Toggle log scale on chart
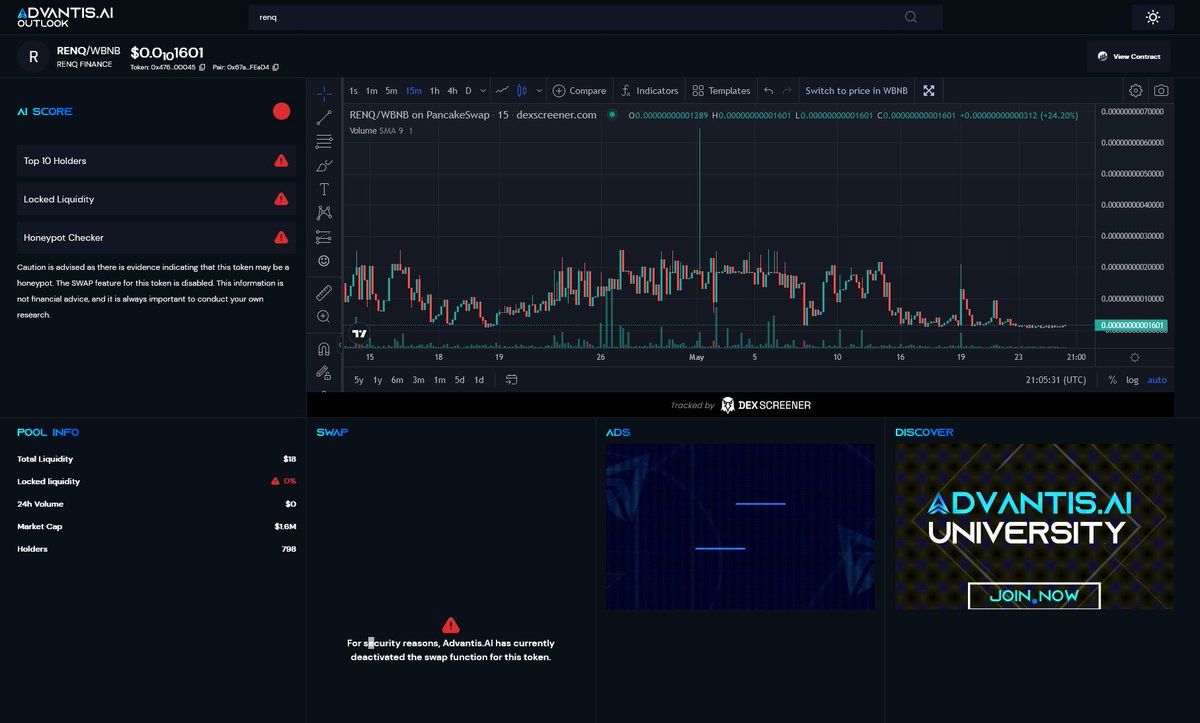The width and height of the screenshot is (1200, 723). [x=1132, y=379]
